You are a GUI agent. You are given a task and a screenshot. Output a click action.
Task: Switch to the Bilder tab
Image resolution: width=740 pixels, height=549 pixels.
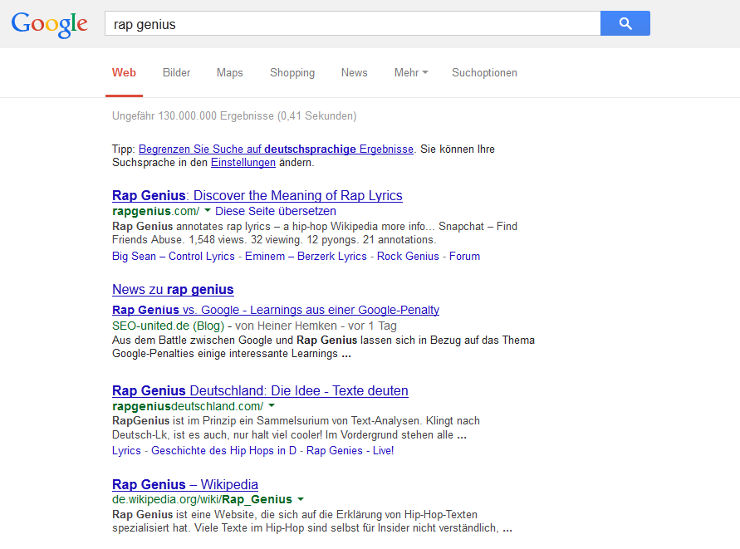pos(177,73)
